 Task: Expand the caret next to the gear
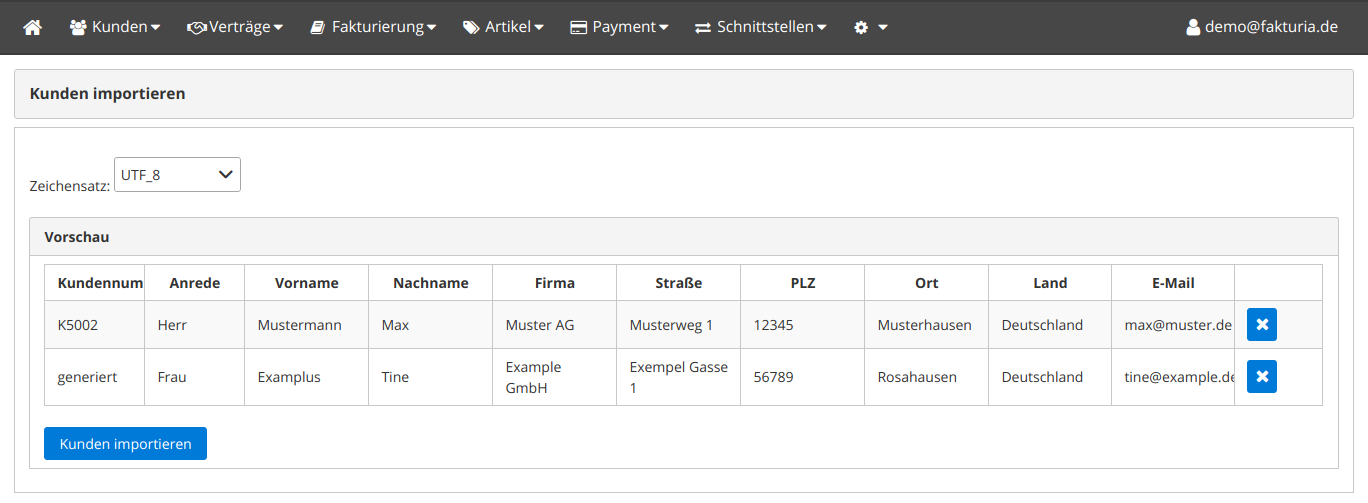883,28
